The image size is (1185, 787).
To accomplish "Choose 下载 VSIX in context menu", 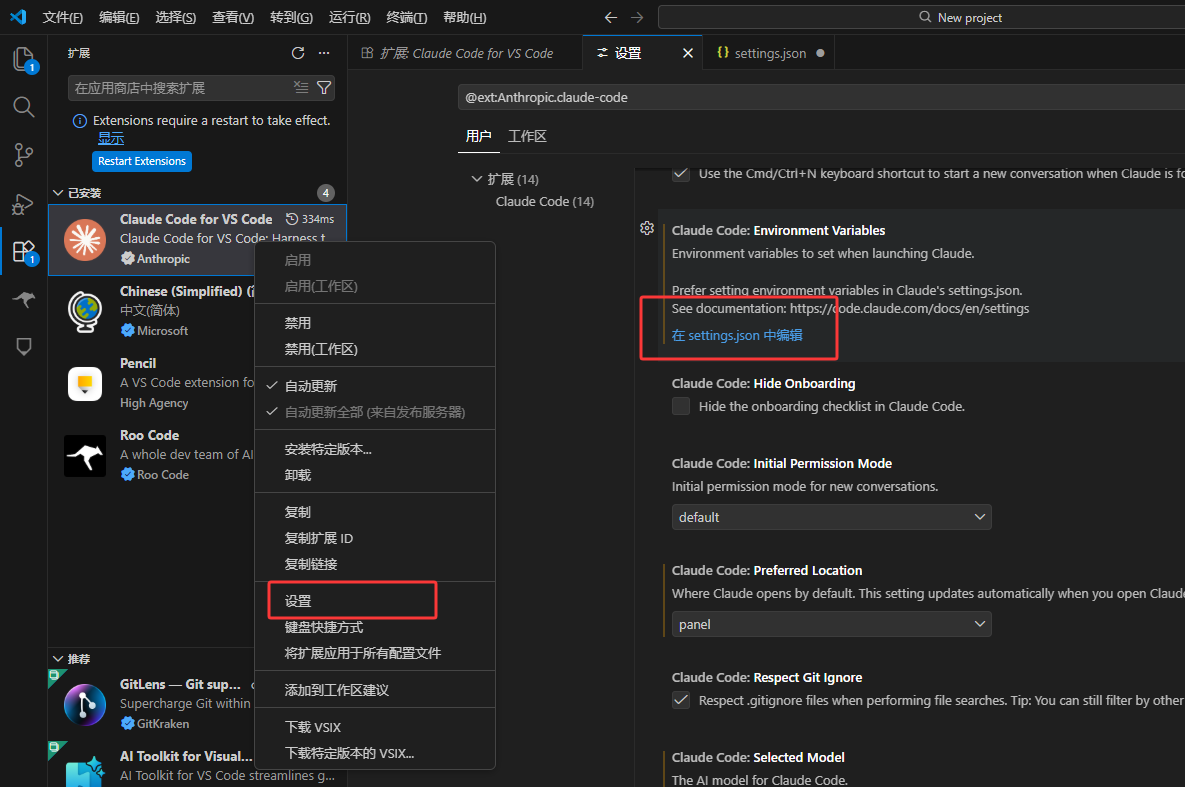I will [x=375, y=727].
